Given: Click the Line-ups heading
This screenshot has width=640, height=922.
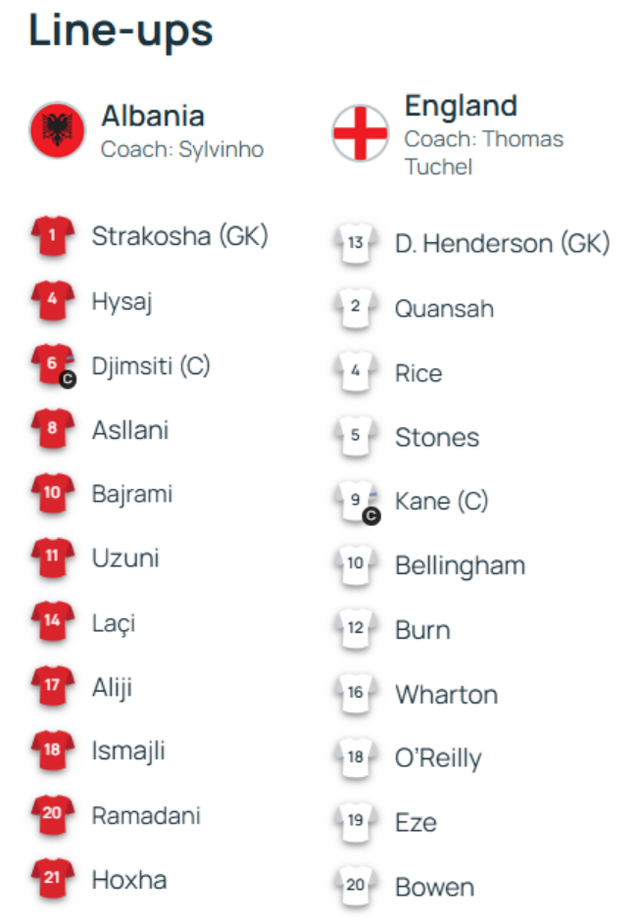Looking at the screenshot, I should coord(121,32).
